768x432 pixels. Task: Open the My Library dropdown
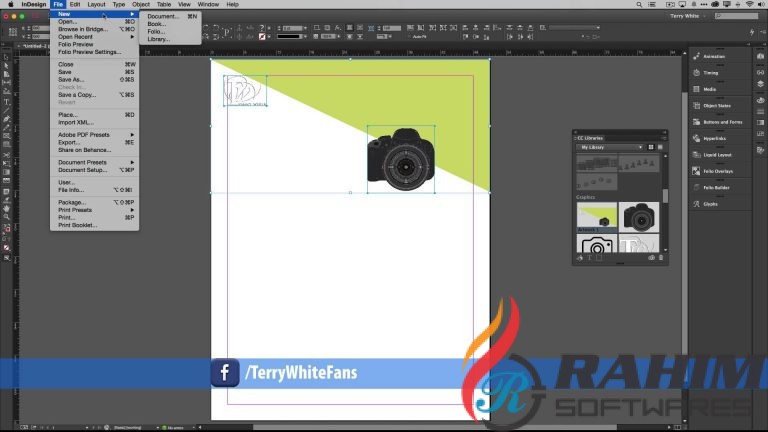click(x=610, y=147)
